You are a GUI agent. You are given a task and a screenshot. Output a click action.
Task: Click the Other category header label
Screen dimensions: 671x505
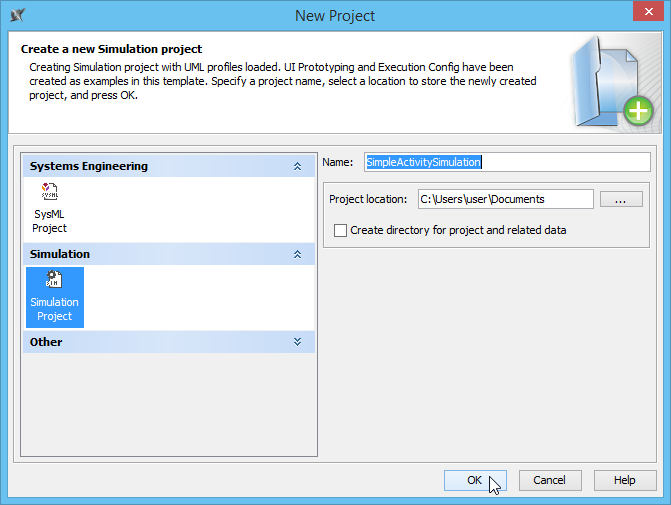(46, 342)
